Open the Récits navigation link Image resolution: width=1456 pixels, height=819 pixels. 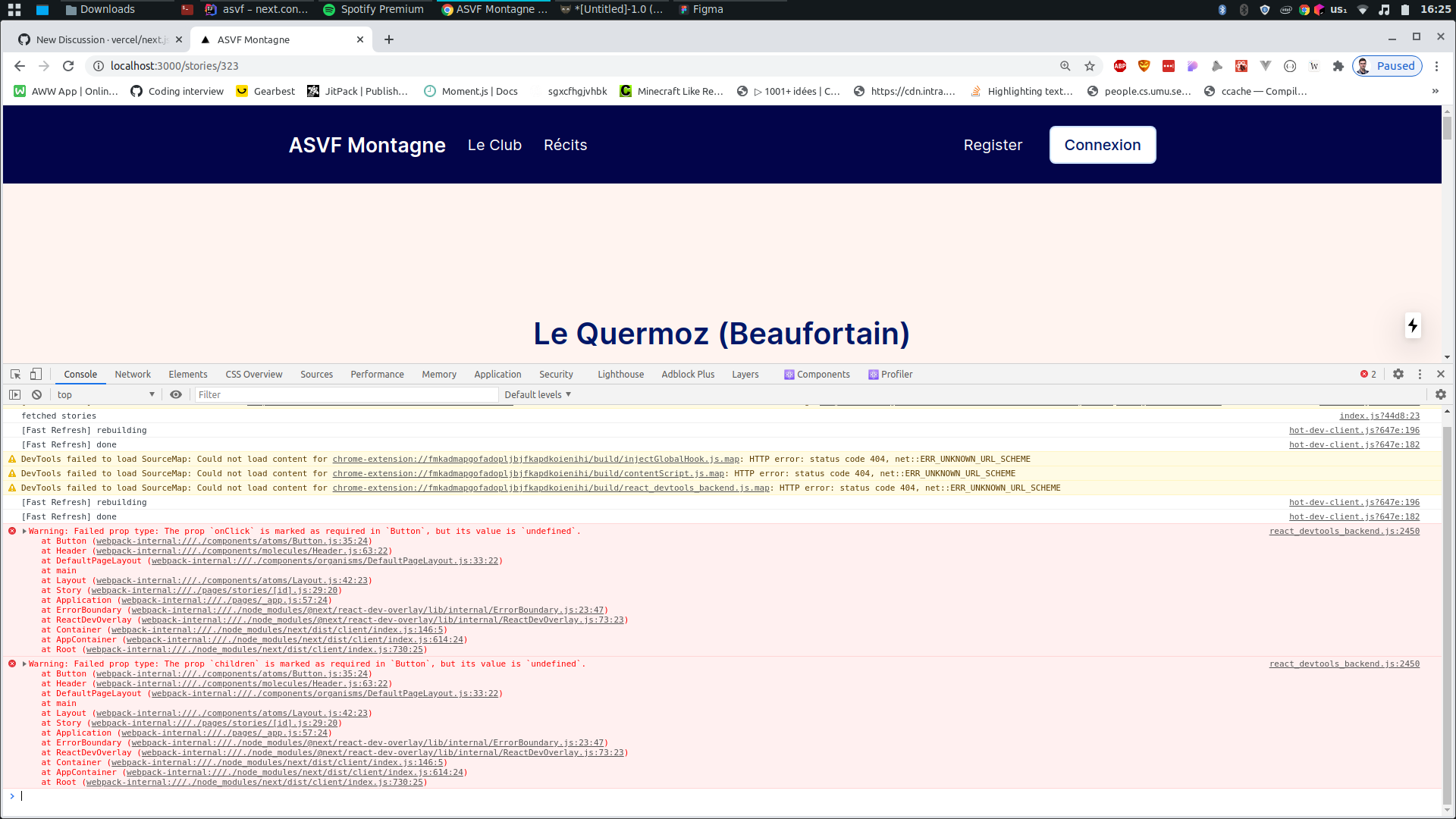[565, 145]
